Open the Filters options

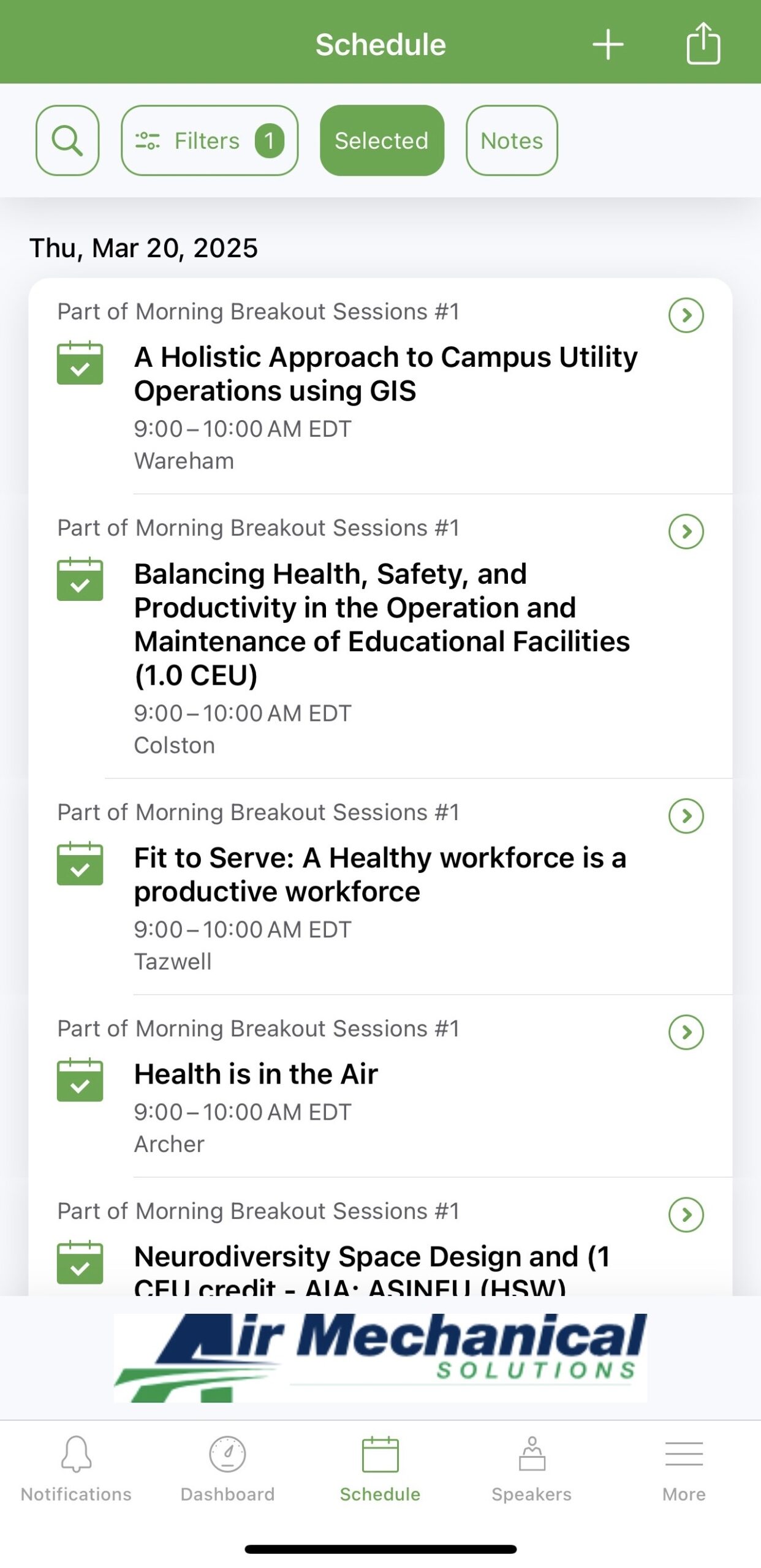[x=210, y=140]
